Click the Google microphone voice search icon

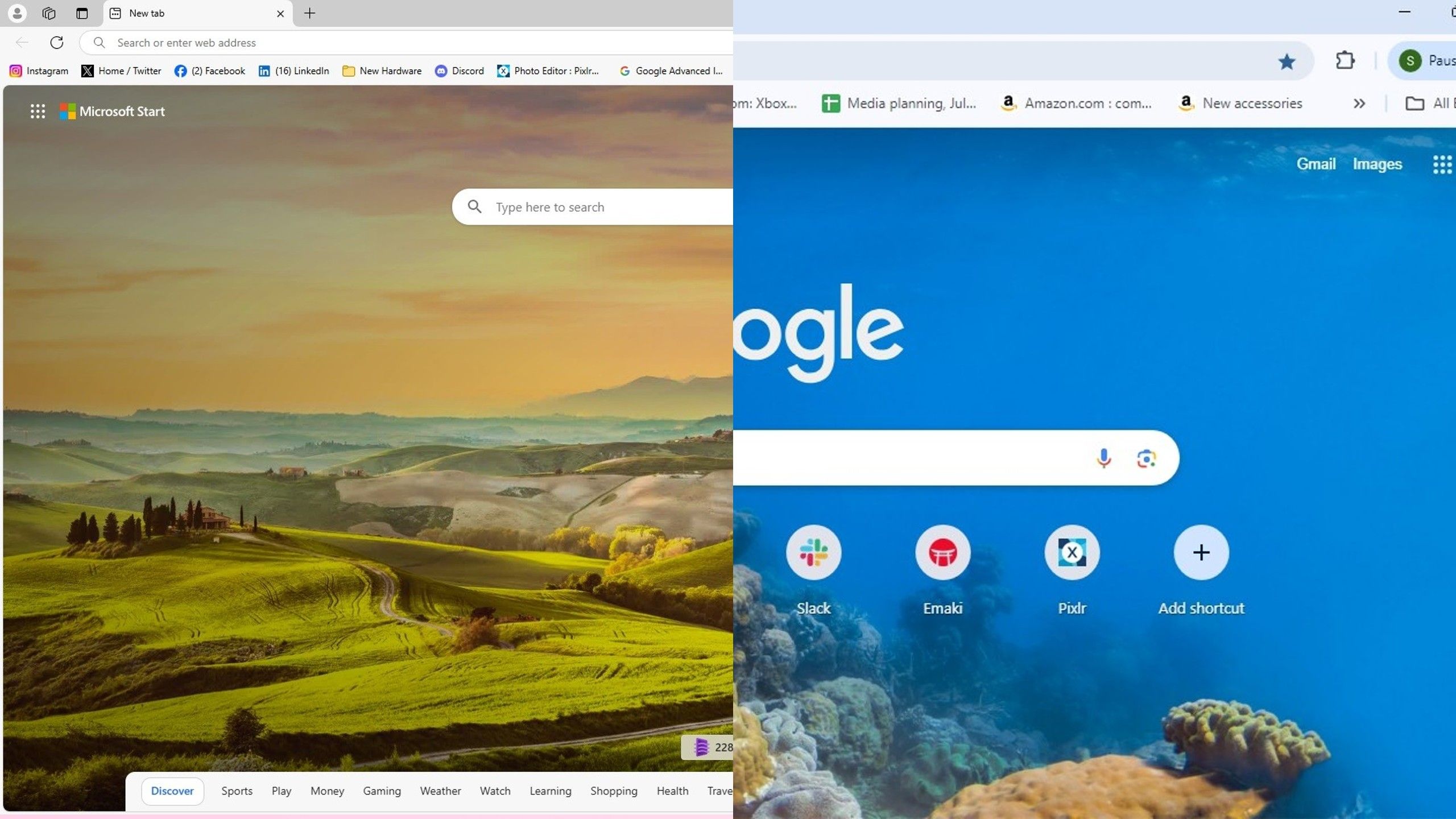click(x=1103, y=457)
